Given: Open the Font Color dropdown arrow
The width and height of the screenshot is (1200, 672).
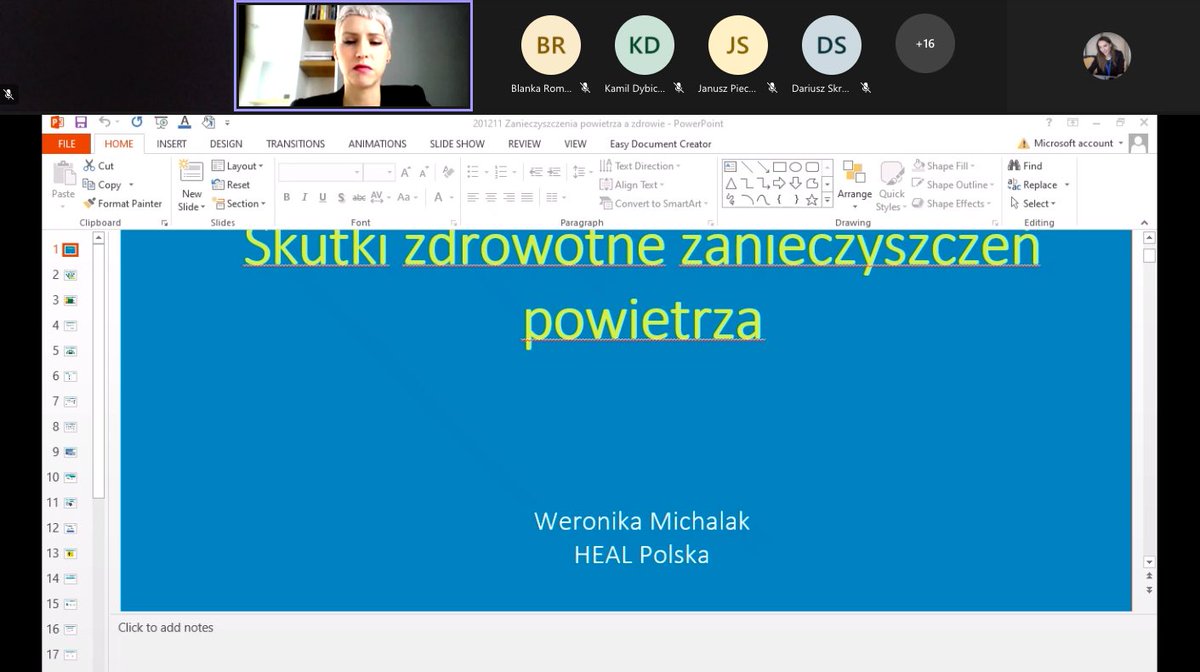Looking at the screenshot, I should [x=451, y=198].
